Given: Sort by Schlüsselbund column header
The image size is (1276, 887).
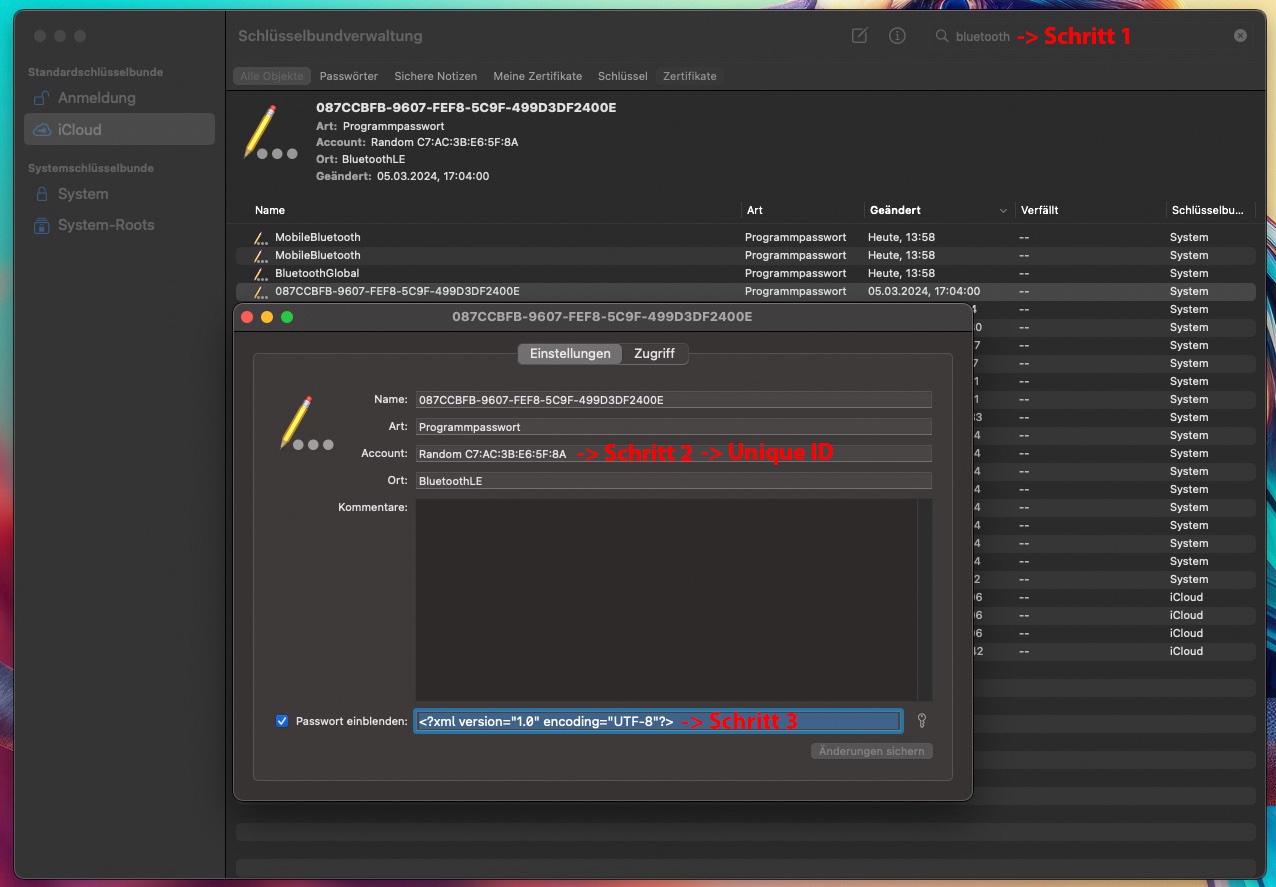Looking at the screenshot, I should pos(1208,211).
